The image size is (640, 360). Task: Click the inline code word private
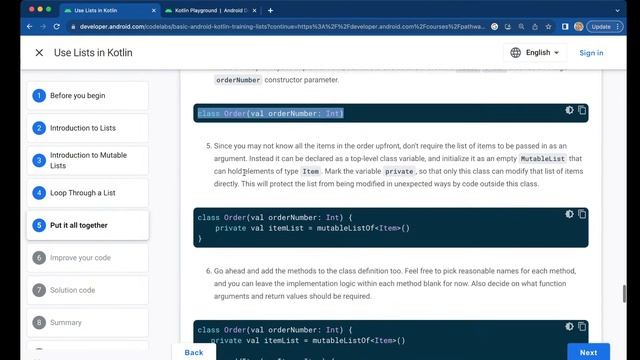pyautogui.click(x=399, y=171)
